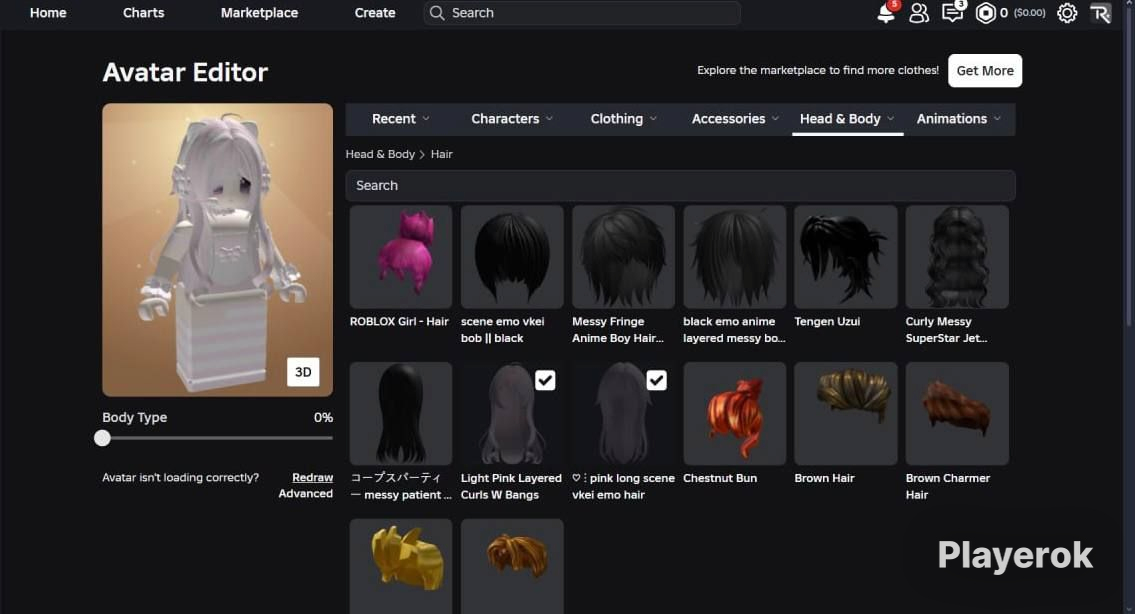Screen dimensions: 1135x614
Task: Open the settings gear icon
Action: [1067, 13]
